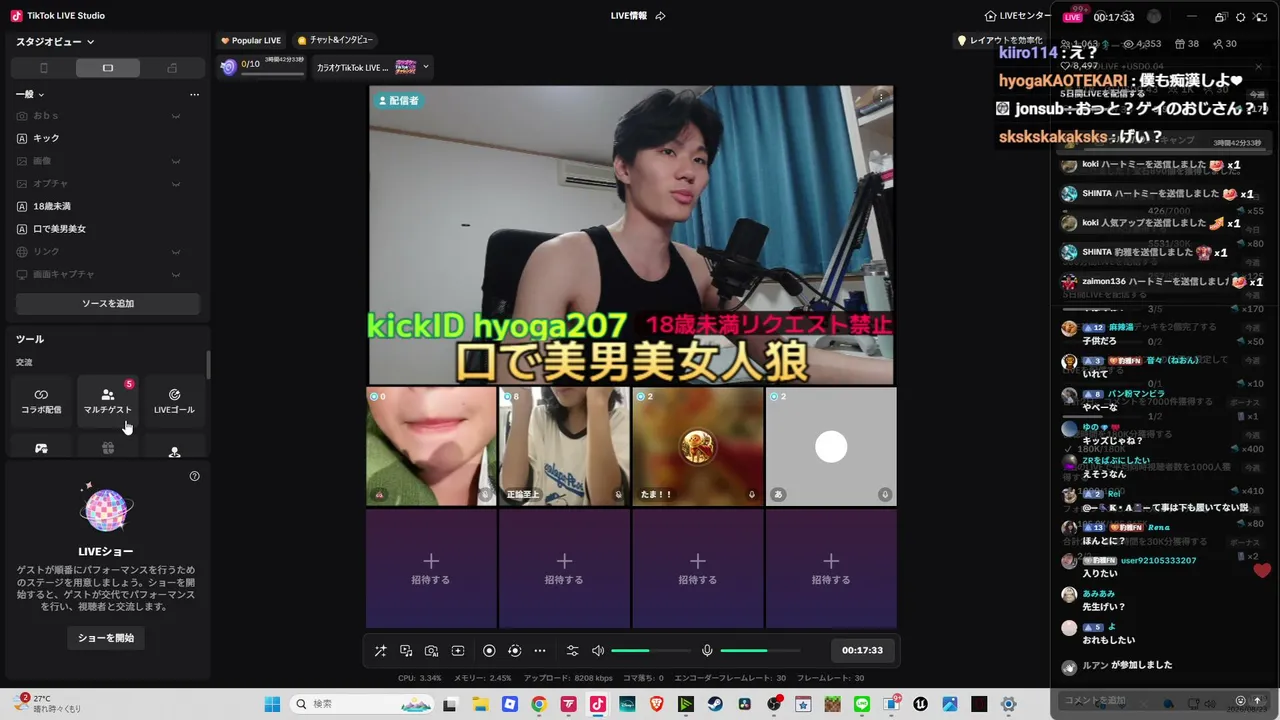Open the scene more-options ellipsis
Viewport: 1280px width, 720px height.
[194, 95]
